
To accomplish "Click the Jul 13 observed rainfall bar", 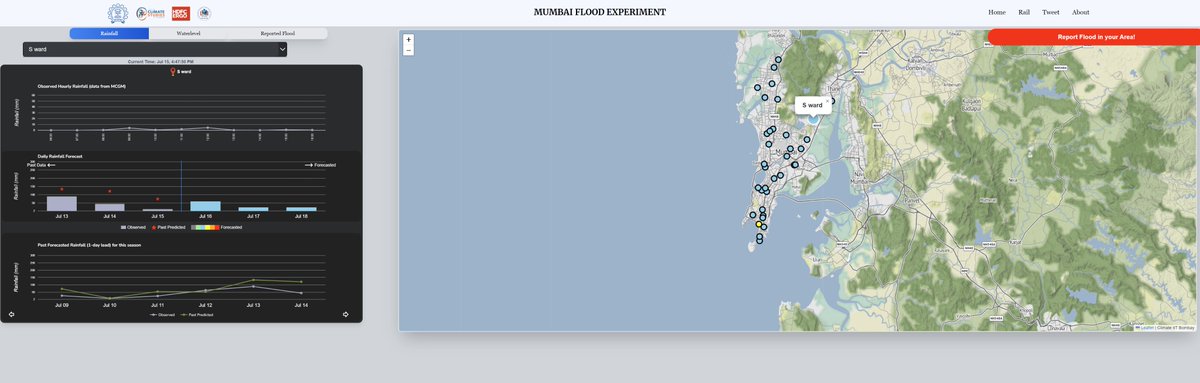I will tap(62, 203).
